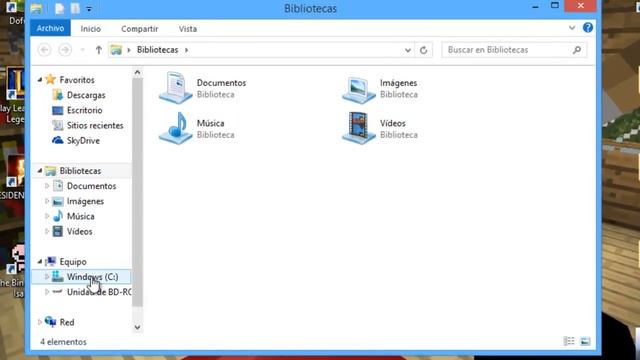Select Vídeos in the sidebar tree

pyautogui.click(x=80, y=231)
